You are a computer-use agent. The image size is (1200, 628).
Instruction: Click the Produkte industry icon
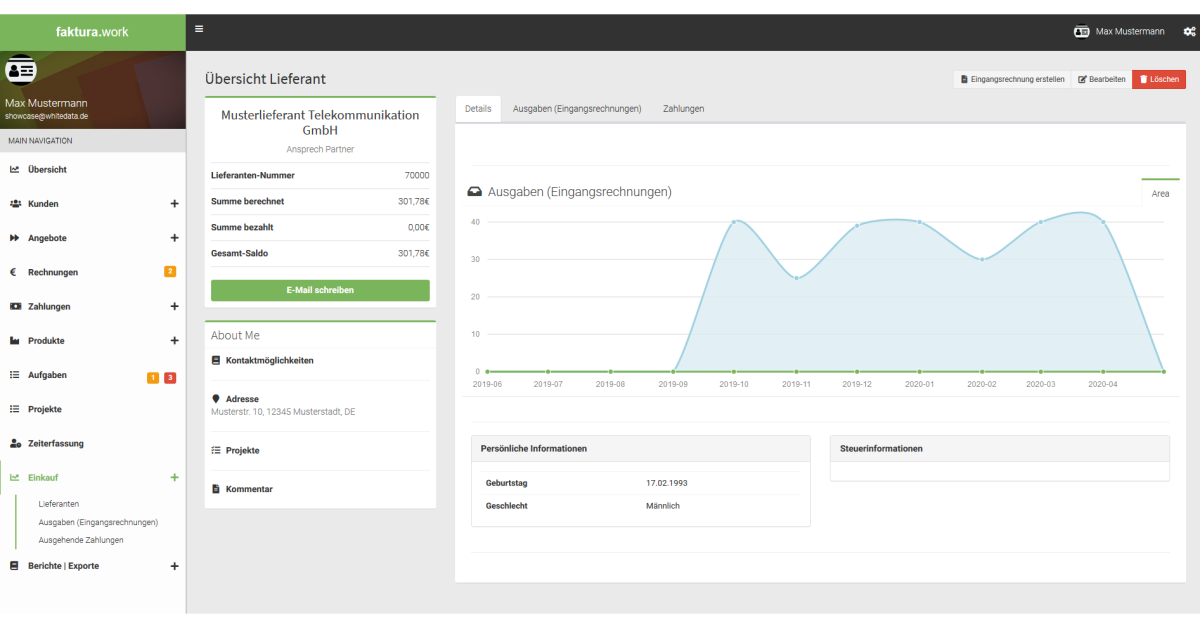(15, 341)
